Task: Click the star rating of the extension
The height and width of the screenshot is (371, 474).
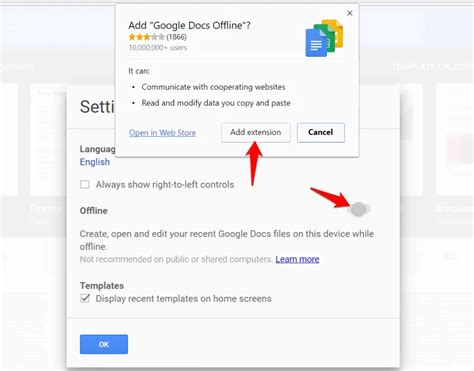Action: (146, 37)
